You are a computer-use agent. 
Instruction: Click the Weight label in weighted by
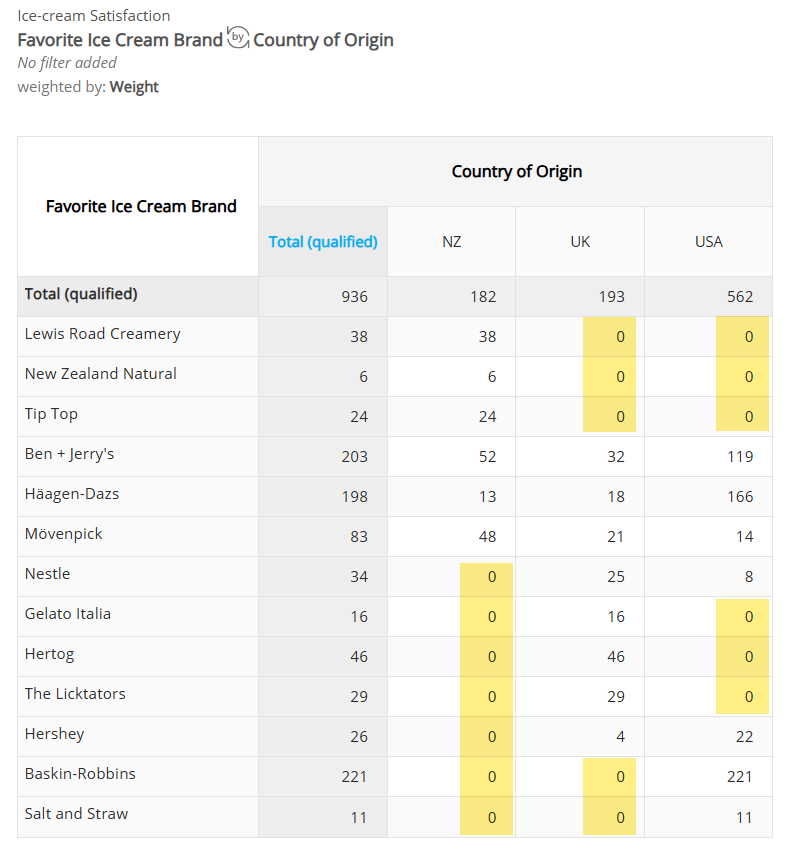coord(134,87)
